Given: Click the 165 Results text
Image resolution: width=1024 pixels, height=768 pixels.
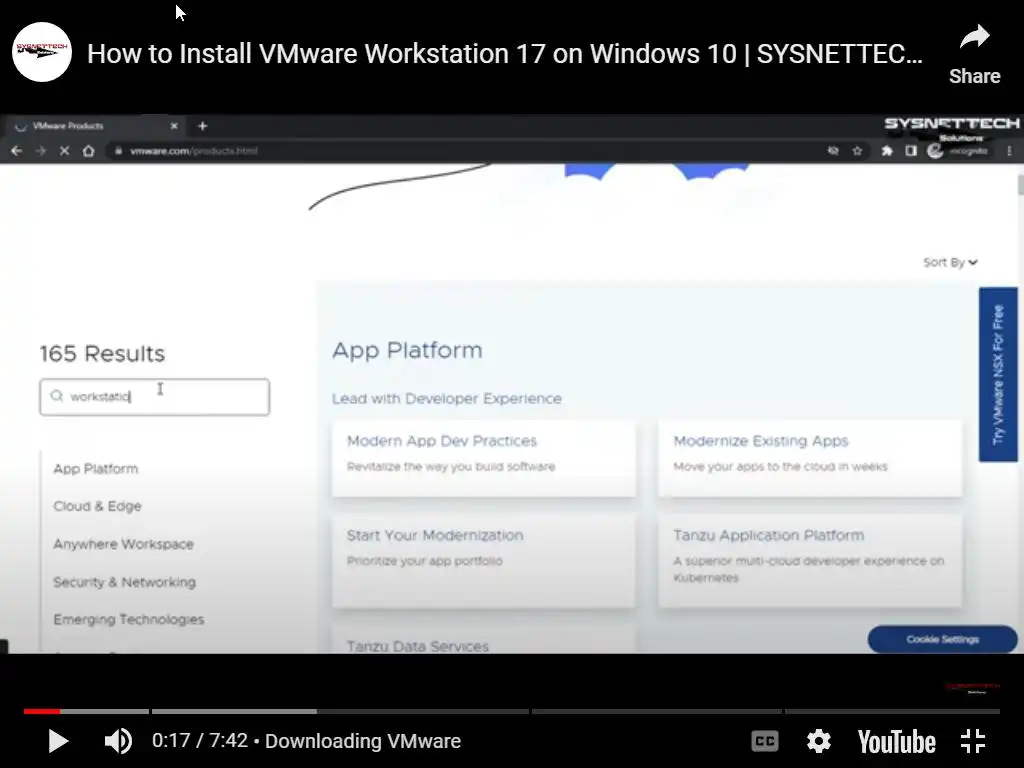Looking at the screenshot, I should (x=103, y=354).
